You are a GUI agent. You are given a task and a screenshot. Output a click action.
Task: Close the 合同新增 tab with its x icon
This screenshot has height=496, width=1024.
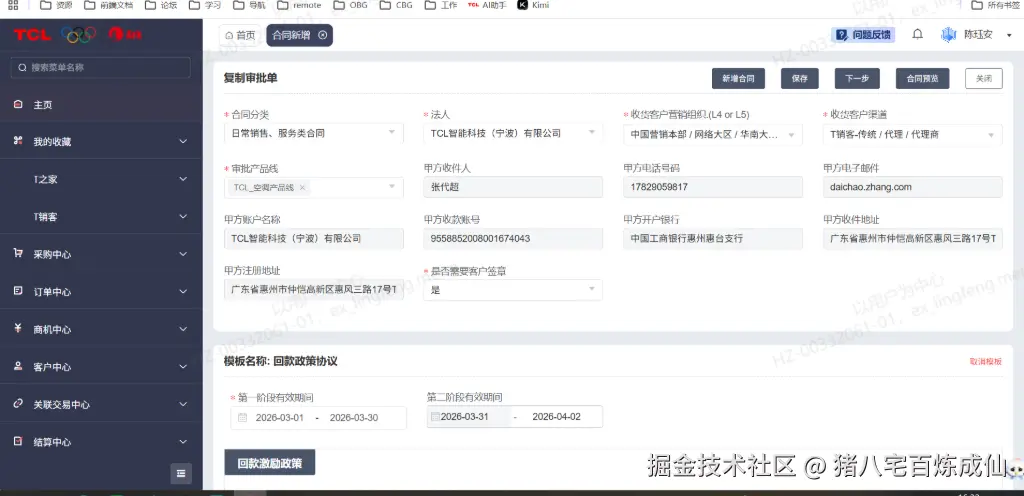click(322, 35)
